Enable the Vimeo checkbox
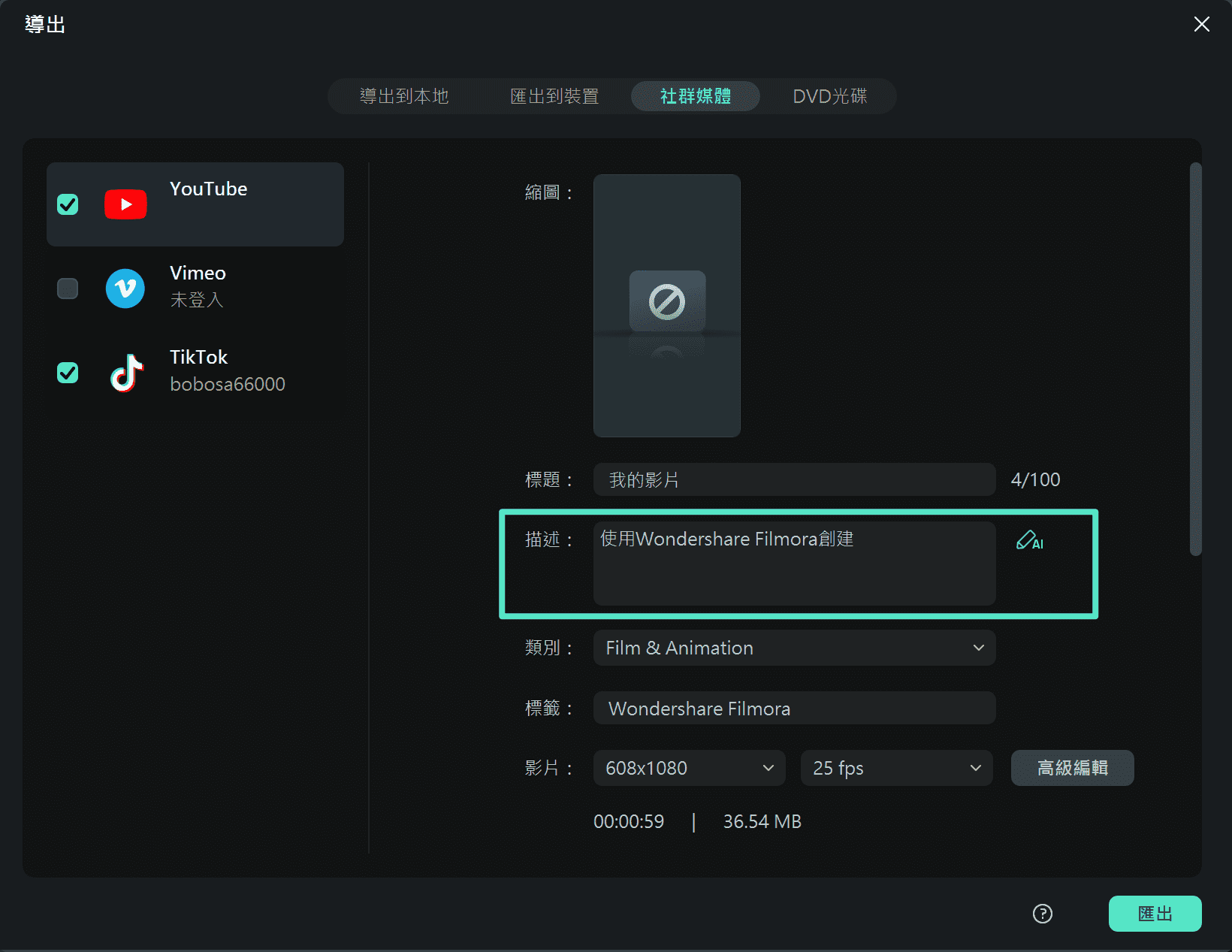 [x=68, y=289]
